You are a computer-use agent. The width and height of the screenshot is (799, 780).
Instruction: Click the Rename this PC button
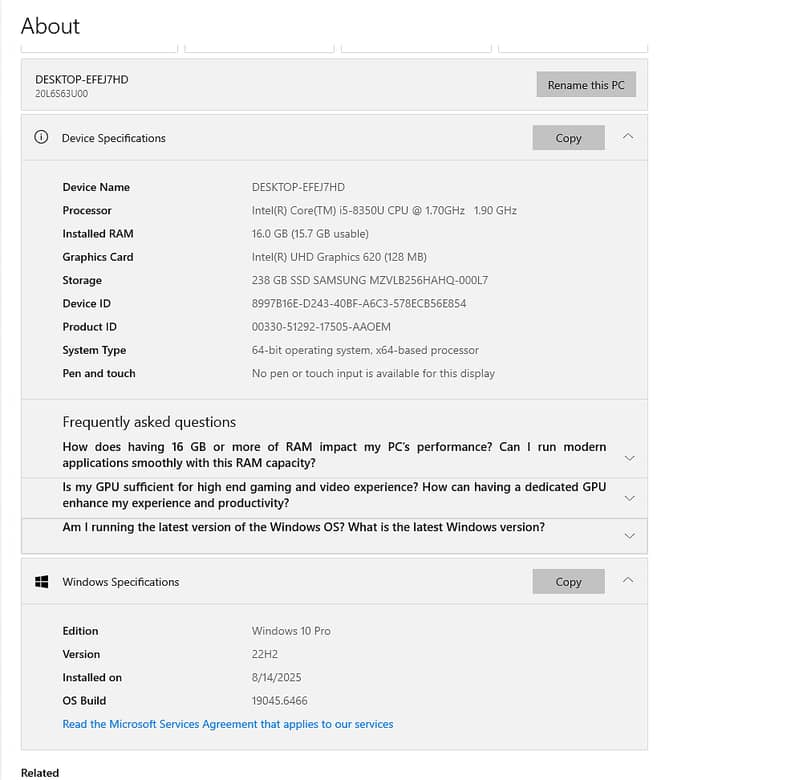(585, 85)
